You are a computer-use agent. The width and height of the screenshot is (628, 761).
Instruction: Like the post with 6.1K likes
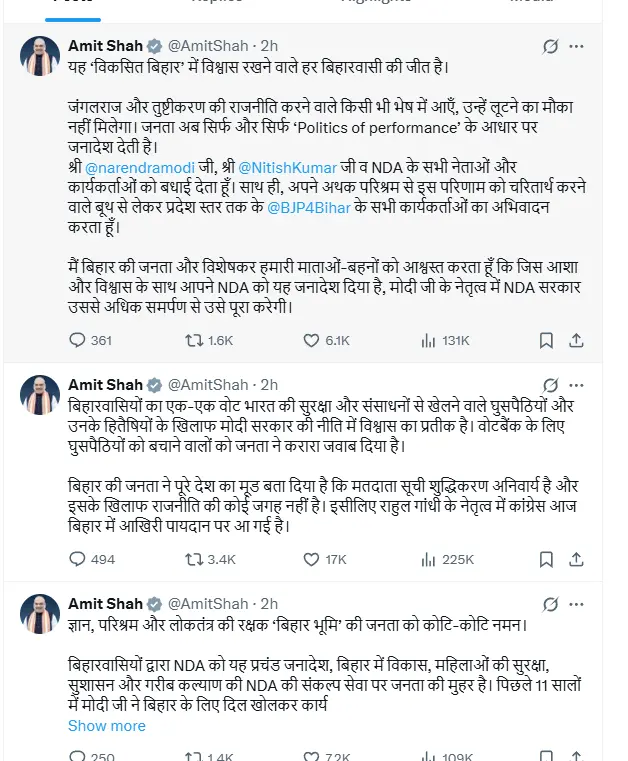click(x=309, y=340)
